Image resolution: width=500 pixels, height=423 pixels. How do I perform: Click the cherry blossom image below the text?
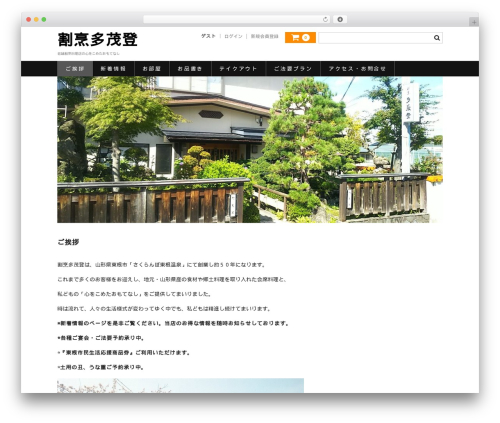[x=180, y=385]
